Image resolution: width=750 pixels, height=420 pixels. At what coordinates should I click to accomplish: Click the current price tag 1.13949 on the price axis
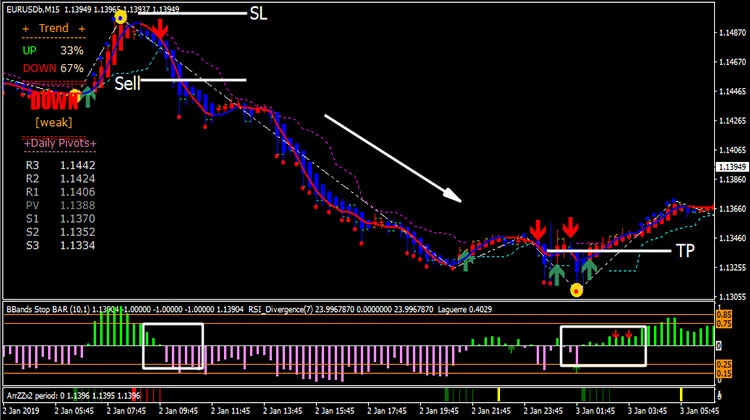(731, 166)
